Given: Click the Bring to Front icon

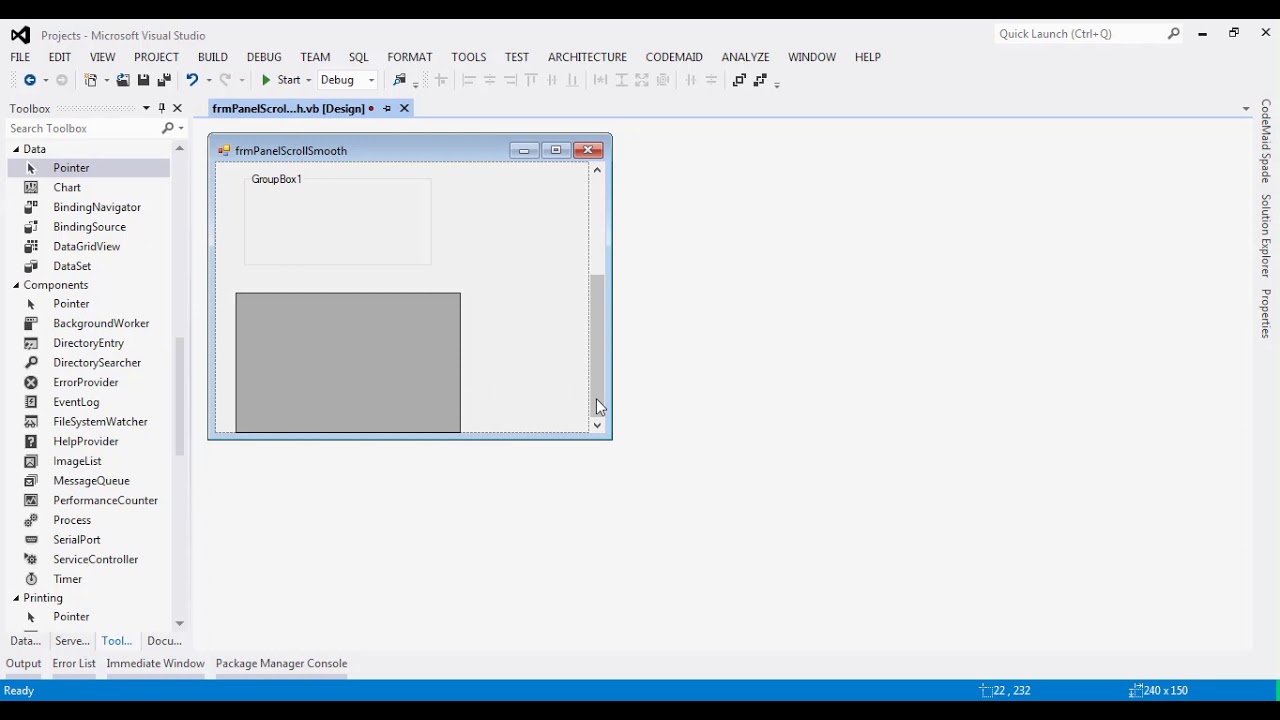Looking at the screenshot, I should coord(739,80).
